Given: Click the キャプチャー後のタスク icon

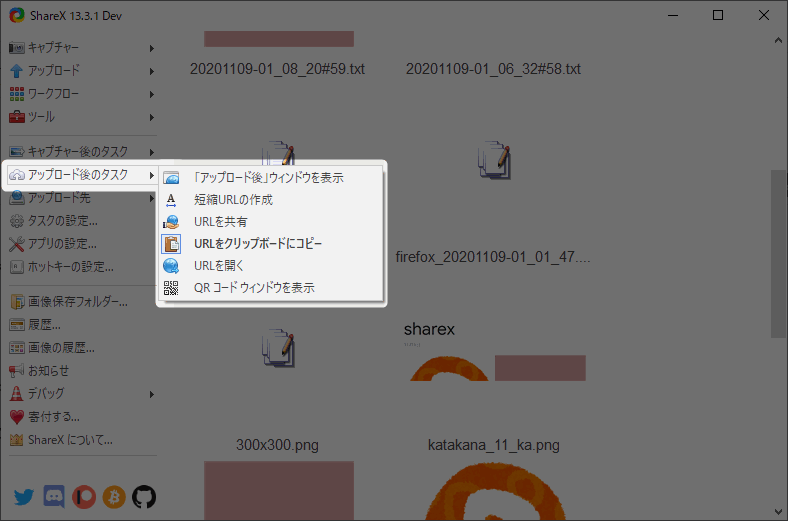Looking at the screenshot, I should (17, 152).
